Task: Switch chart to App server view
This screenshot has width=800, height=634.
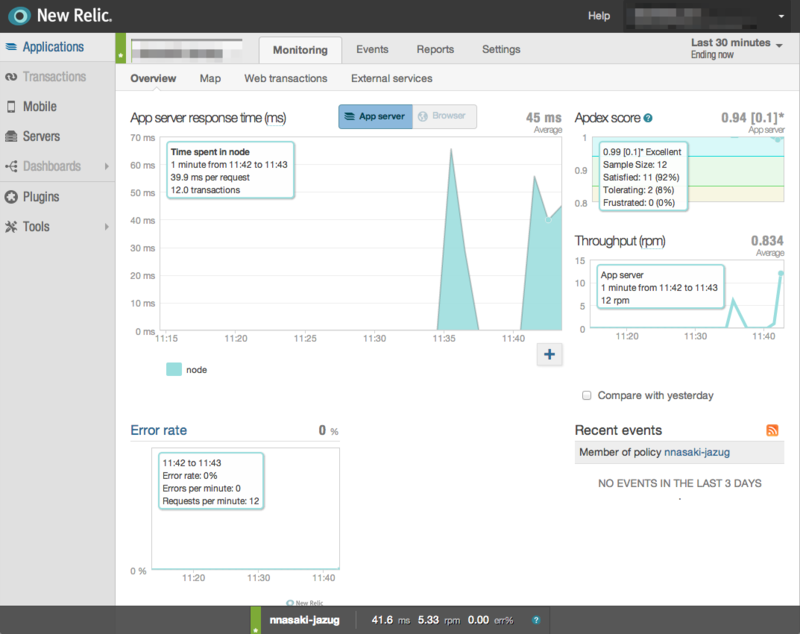Action: [x=376, y=116]
